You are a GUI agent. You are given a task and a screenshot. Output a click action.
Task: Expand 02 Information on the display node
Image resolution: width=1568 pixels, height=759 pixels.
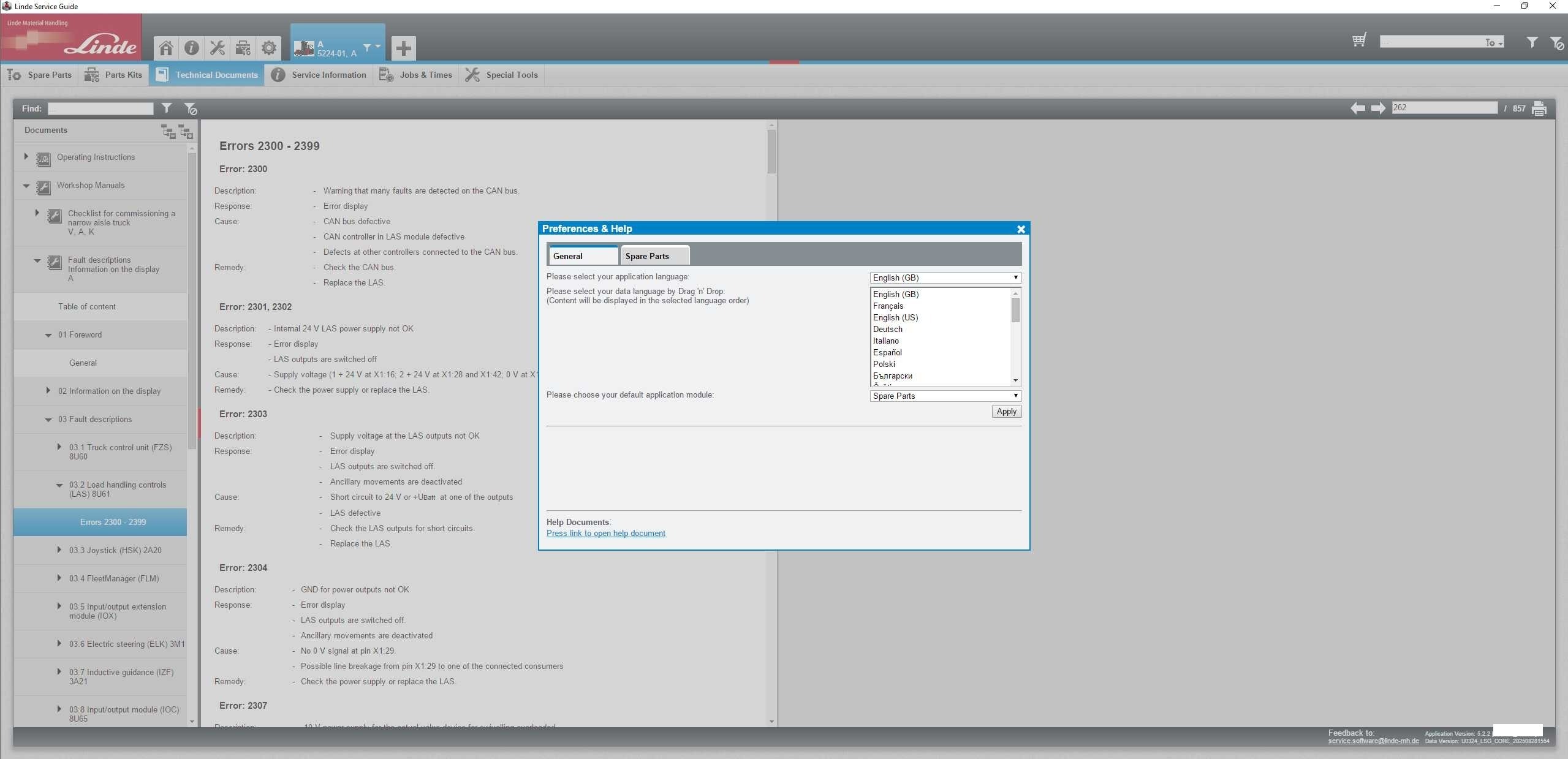coord(48,391)
